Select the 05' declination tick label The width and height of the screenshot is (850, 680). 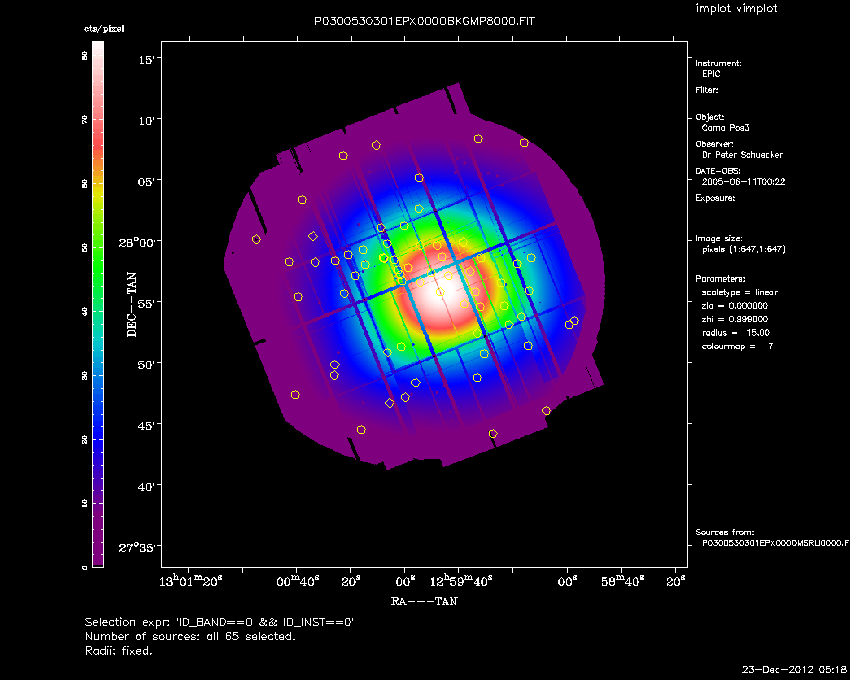[146, 181]
